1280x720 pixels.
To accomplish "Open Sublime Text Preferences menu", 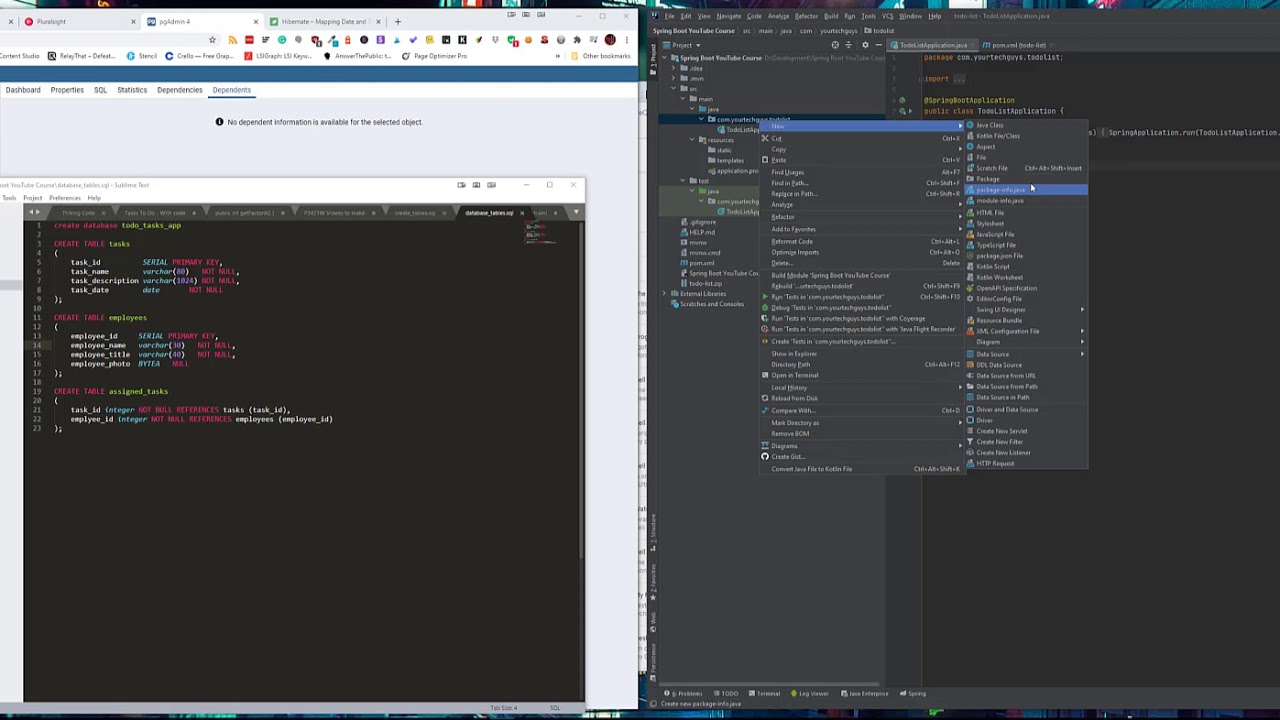I will 65,198.
